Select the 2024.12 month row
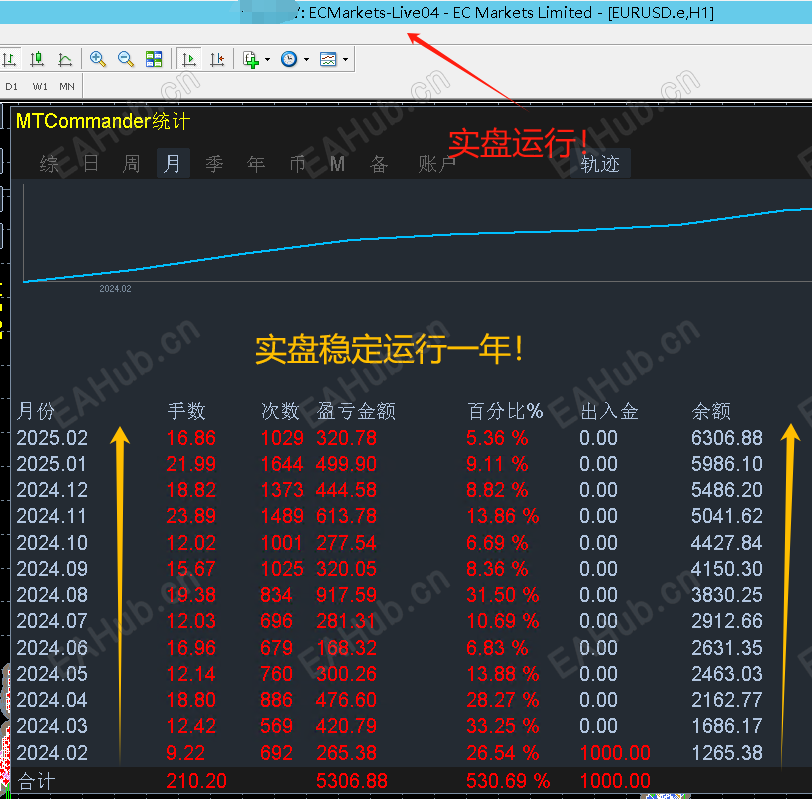The height and width of the screenshot is (799, 812). click(x=390, y=490)
